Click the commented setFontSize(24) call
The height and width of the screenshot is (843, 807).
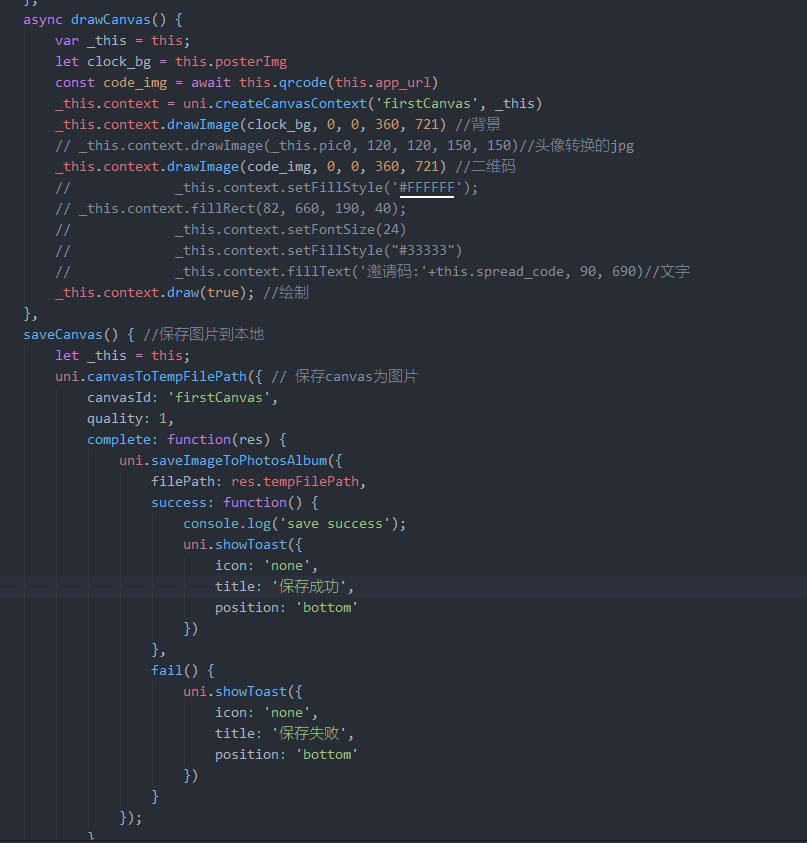click(x=290, y=230)
